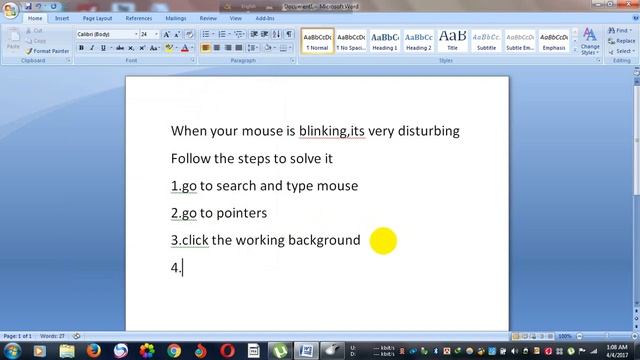Open the Paragraph dialog launcher
Viewport: 640px width, 360px height.
293,60
